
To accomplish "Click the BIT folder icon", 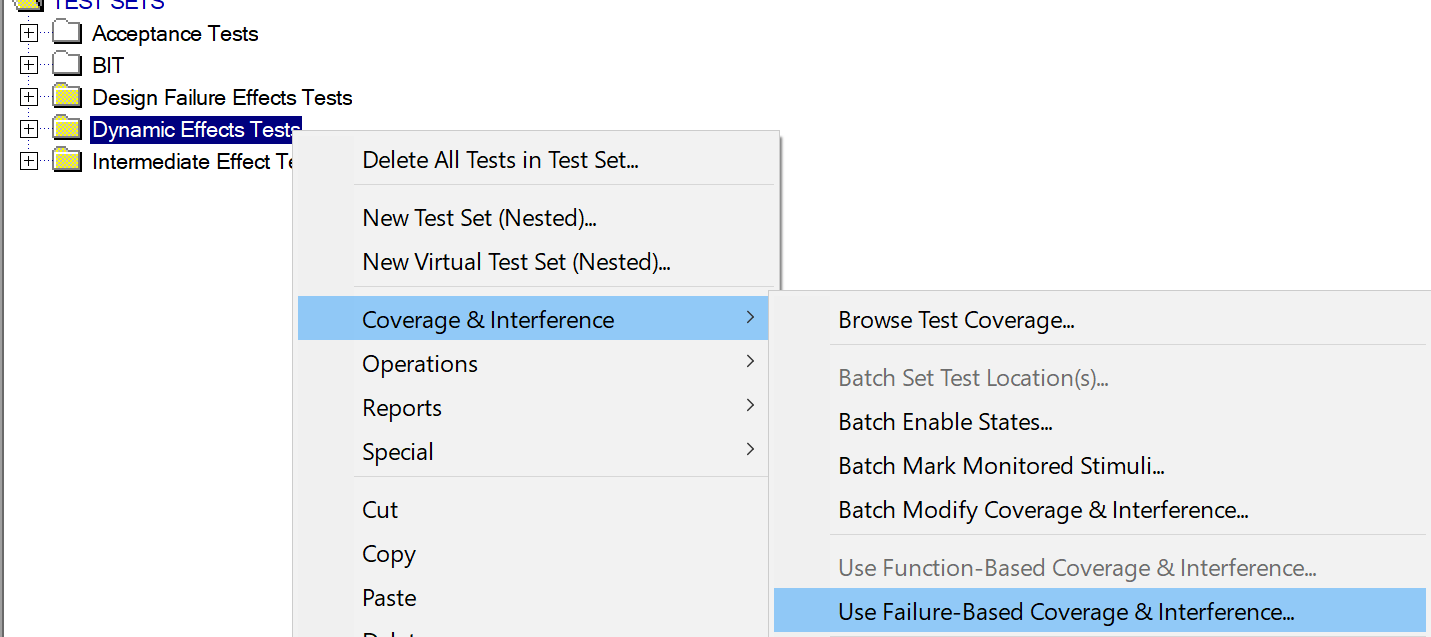I will 67,66.
